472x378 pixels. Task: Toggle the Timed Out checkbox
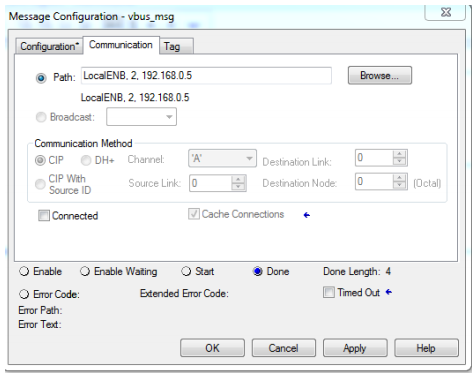tap(329, 292)
